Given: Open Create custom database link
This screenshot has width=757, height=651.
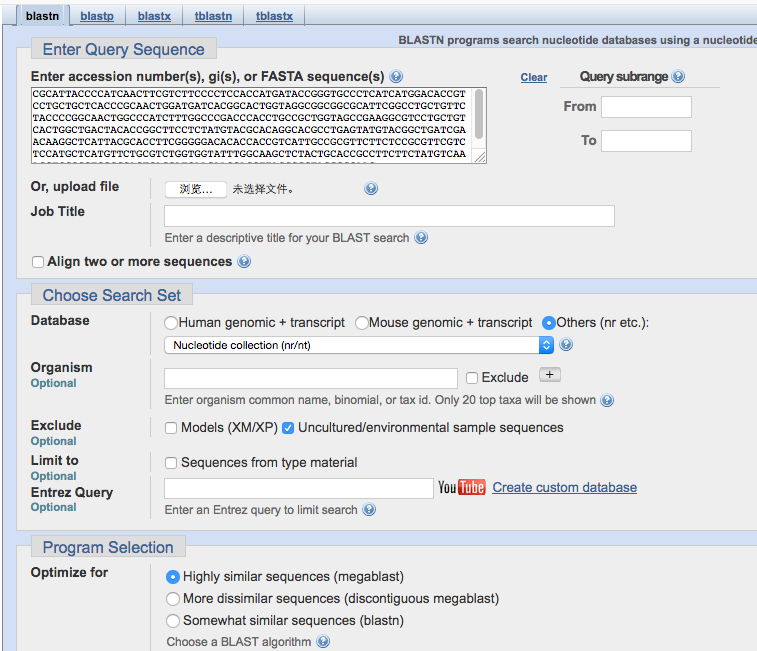Looking at the screenshot, I should (564, 487).
